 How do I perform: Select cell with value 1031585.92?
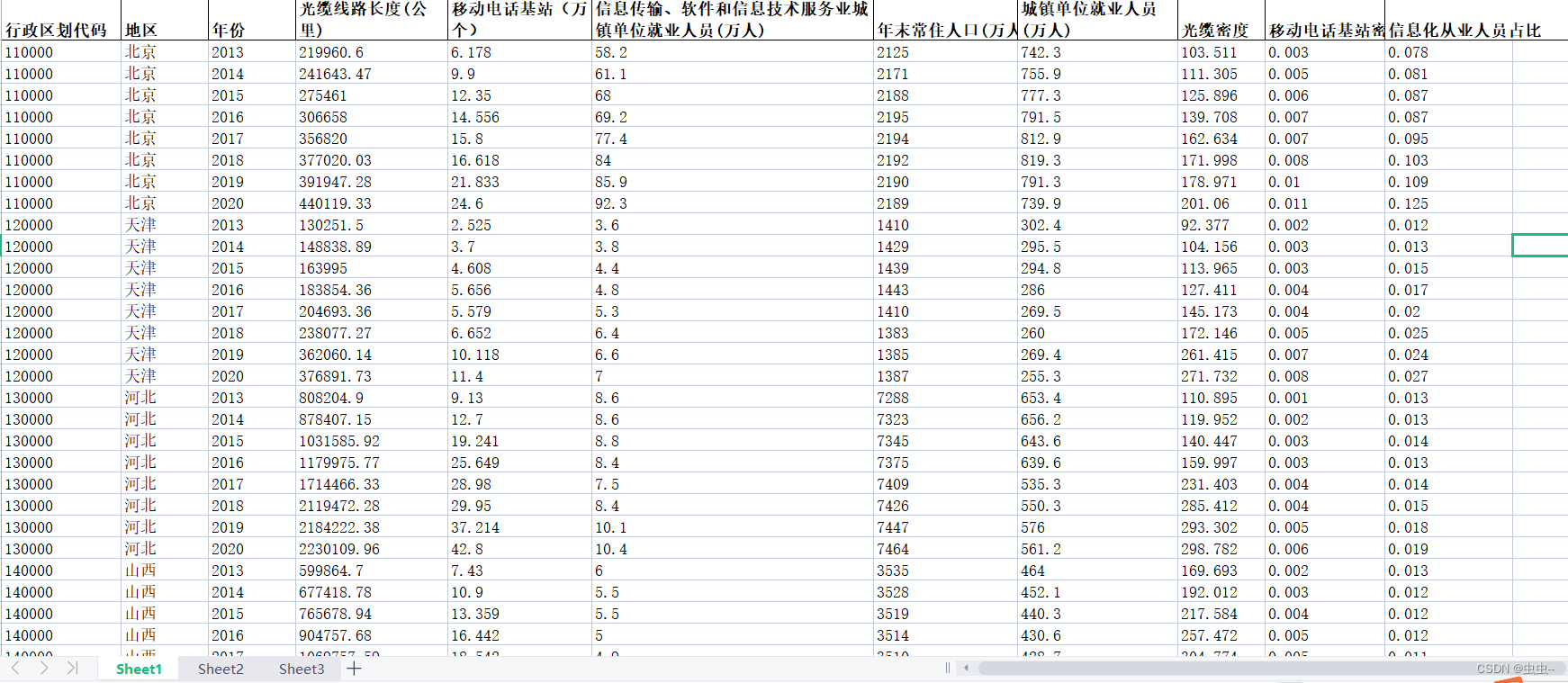pos(372,441)
